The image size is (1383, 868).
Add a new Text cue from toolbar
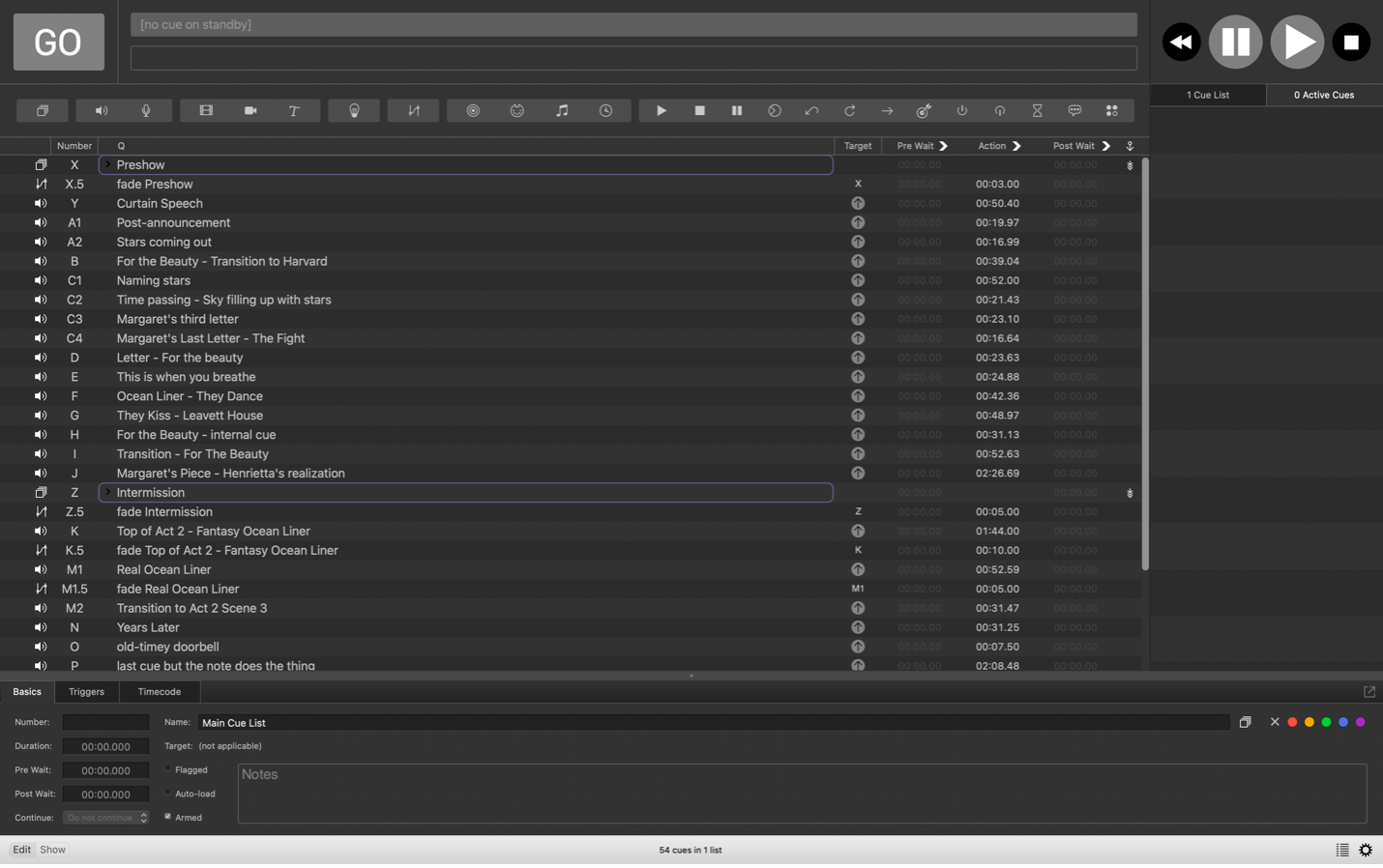294,111
